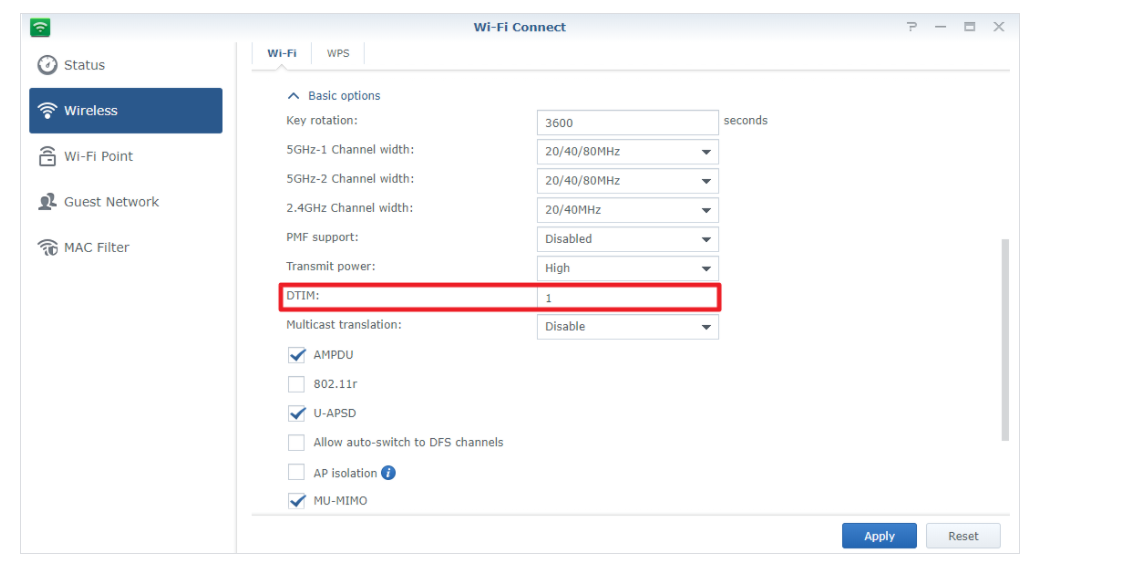Click the Reset button
The width and height of the screenshot is (1130, 575).
point(963,536)
